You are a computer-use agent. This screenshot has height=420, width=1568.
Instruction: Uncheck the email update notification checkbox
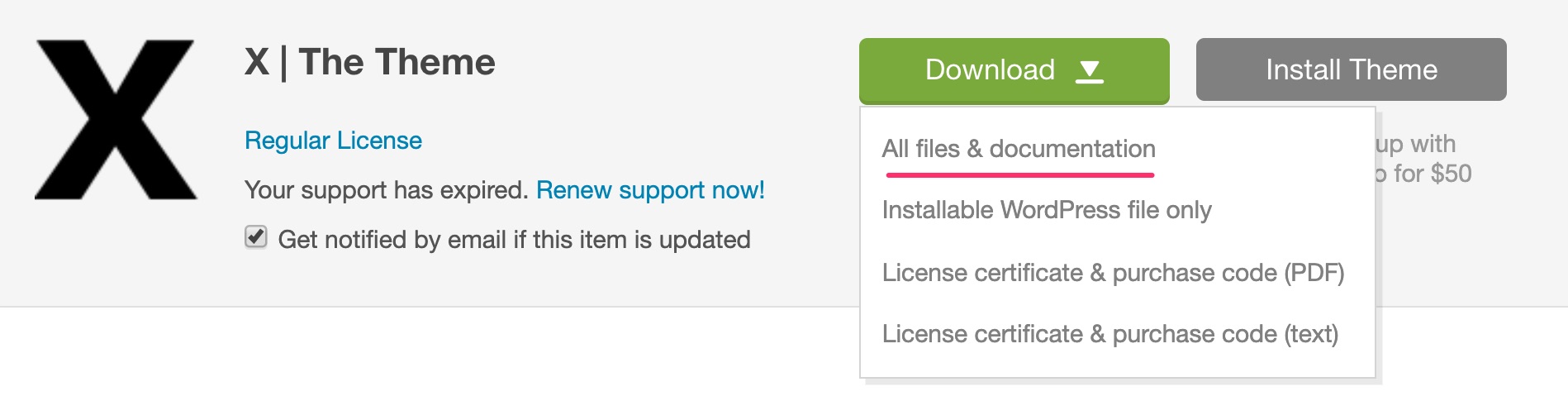click(256, 237)
